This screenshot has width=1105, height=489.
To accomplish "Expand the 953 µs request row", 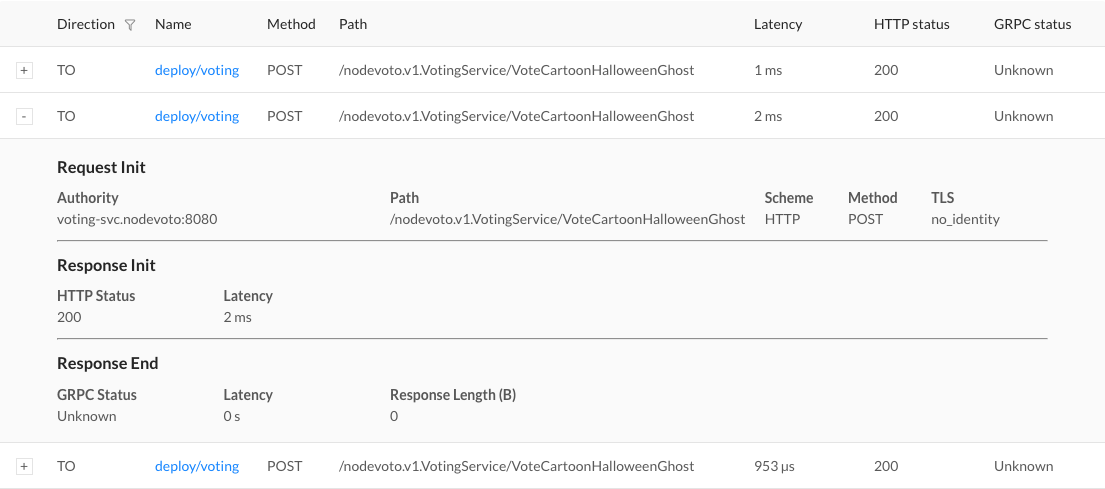I will pos(25,467).
